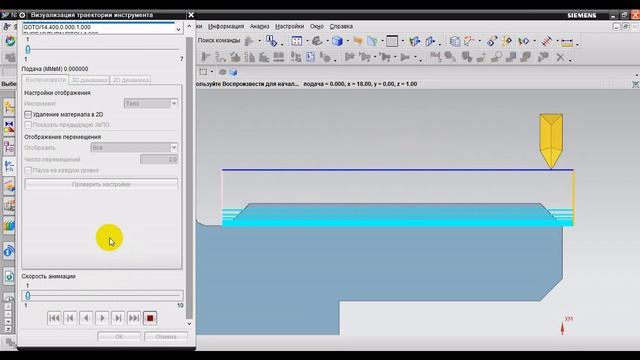
Task: Click the blue machine tool navigator sidebar icon
Action: (x=9, y=166)
